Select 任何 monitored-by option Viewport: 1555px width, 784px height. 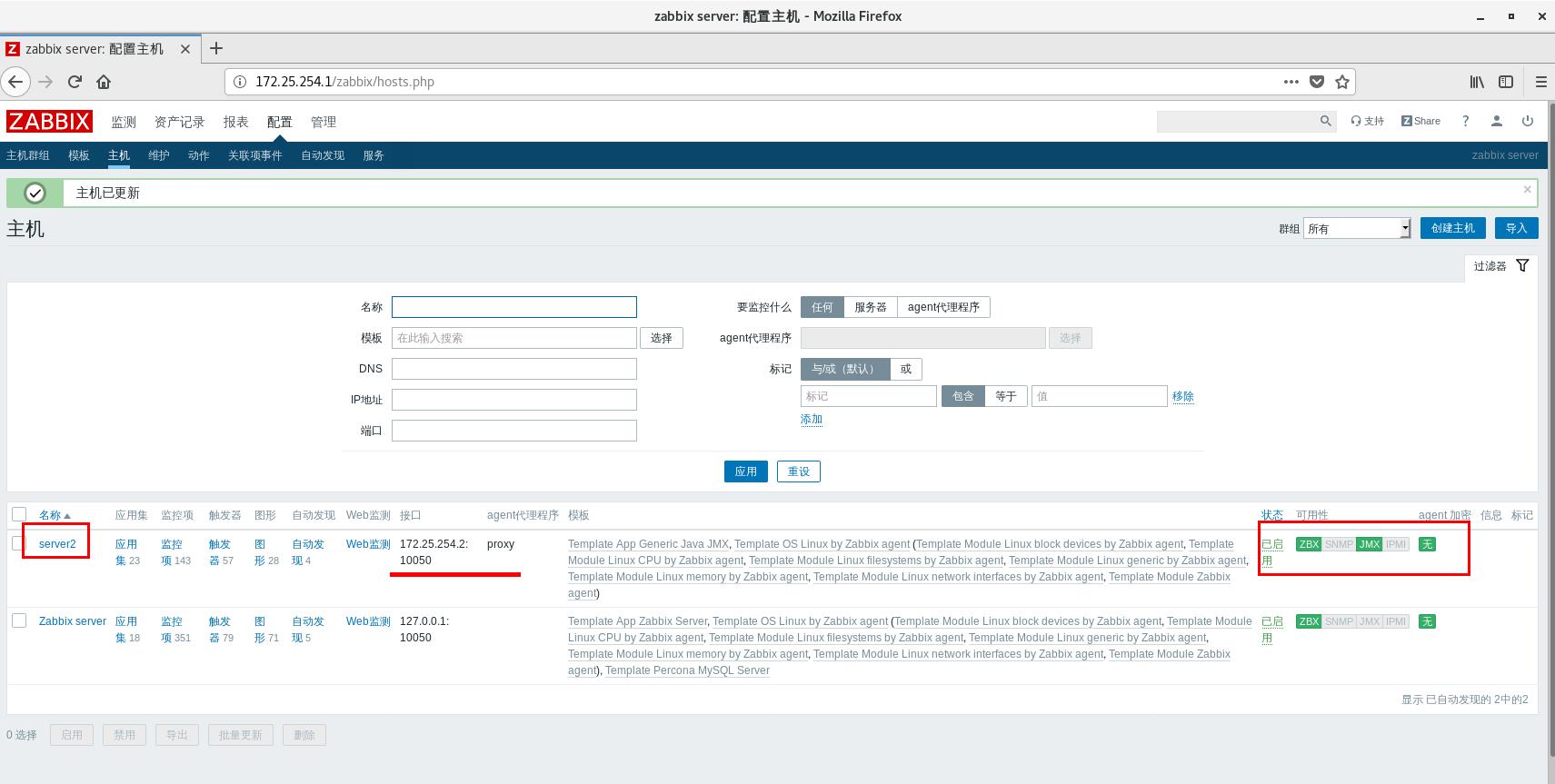pyautogui.click(x=822, y=307)
